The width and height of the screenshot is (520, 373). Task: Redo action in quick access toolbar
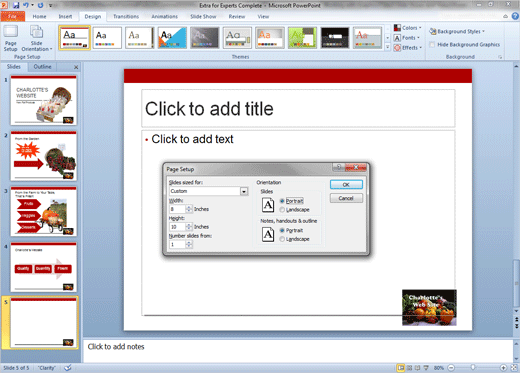coord(40,5)
